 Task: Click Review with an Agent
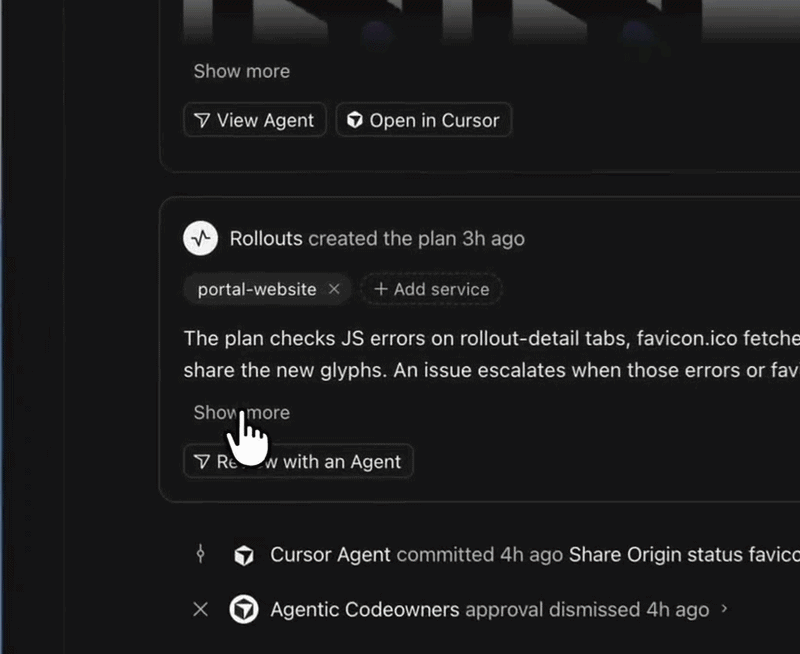coord(298,461)
